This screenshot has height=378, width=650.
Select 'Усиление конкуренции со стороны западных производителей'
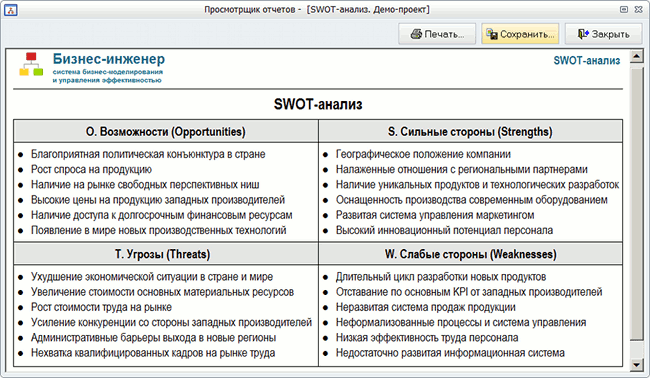171,322
